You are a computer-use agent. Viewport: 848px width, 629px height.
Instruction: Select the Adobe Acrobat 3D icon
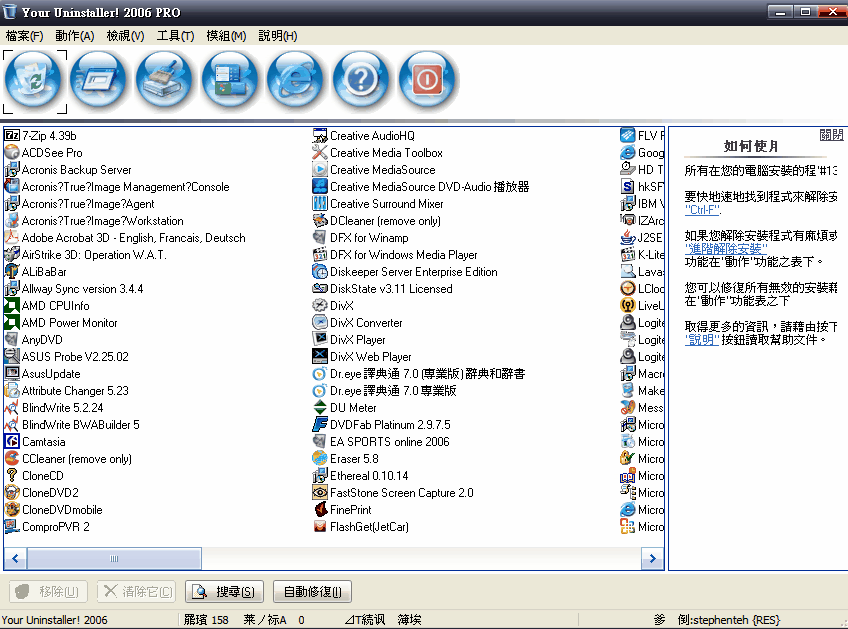tap(12, 237)
